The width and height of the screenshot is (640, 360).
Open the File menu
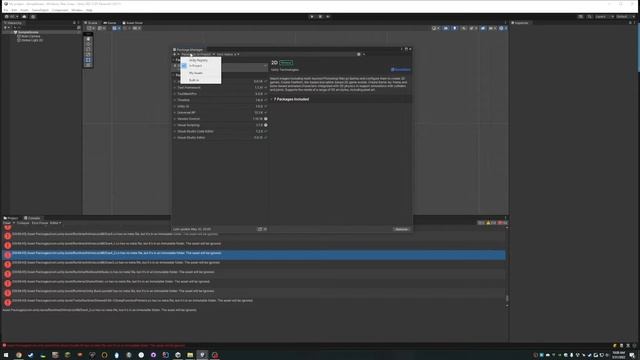point(6,10)
